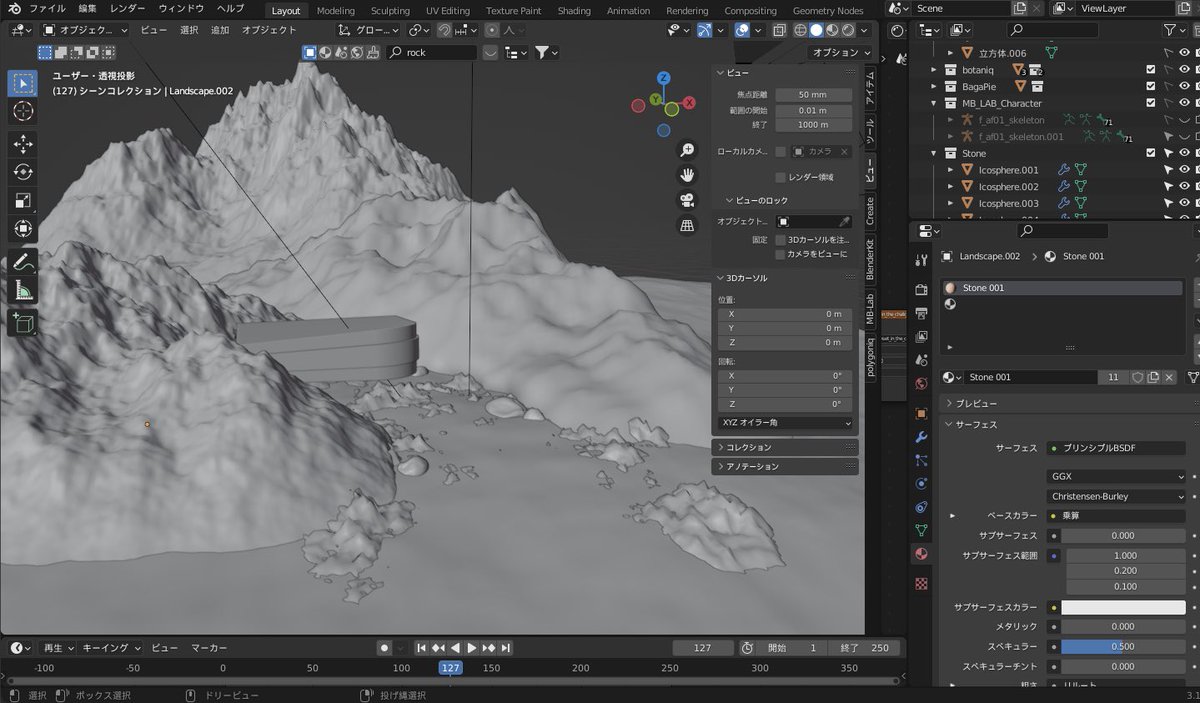Select the Select Box tool

point(23,83)
